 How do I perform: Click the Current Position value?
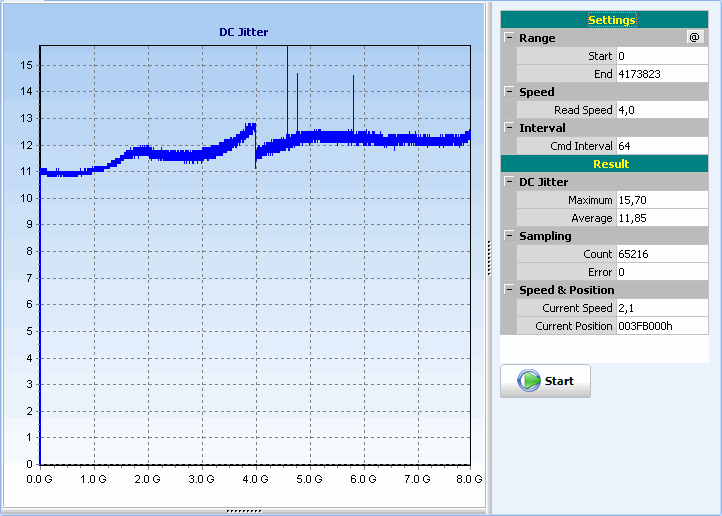[x=661, y=326]
